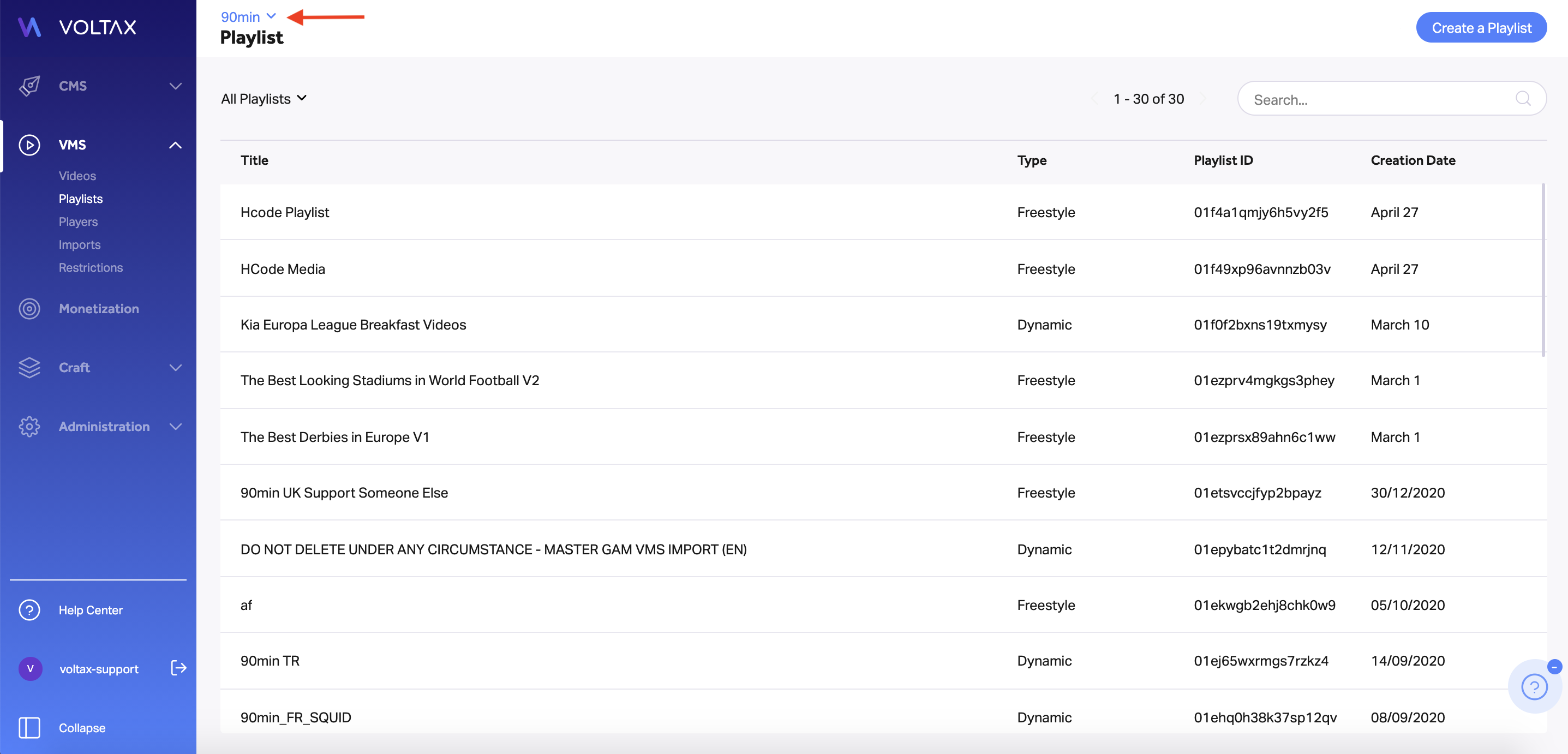Open Kia Europa League Breakfast Videos playlist
1568x754 pixels.
883,325
